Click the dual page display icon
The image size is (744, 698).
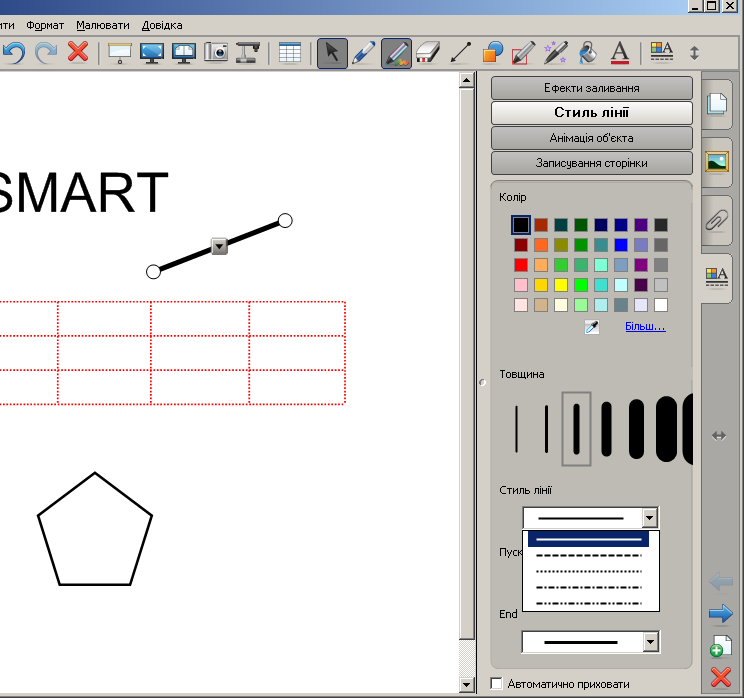point(184,53)
